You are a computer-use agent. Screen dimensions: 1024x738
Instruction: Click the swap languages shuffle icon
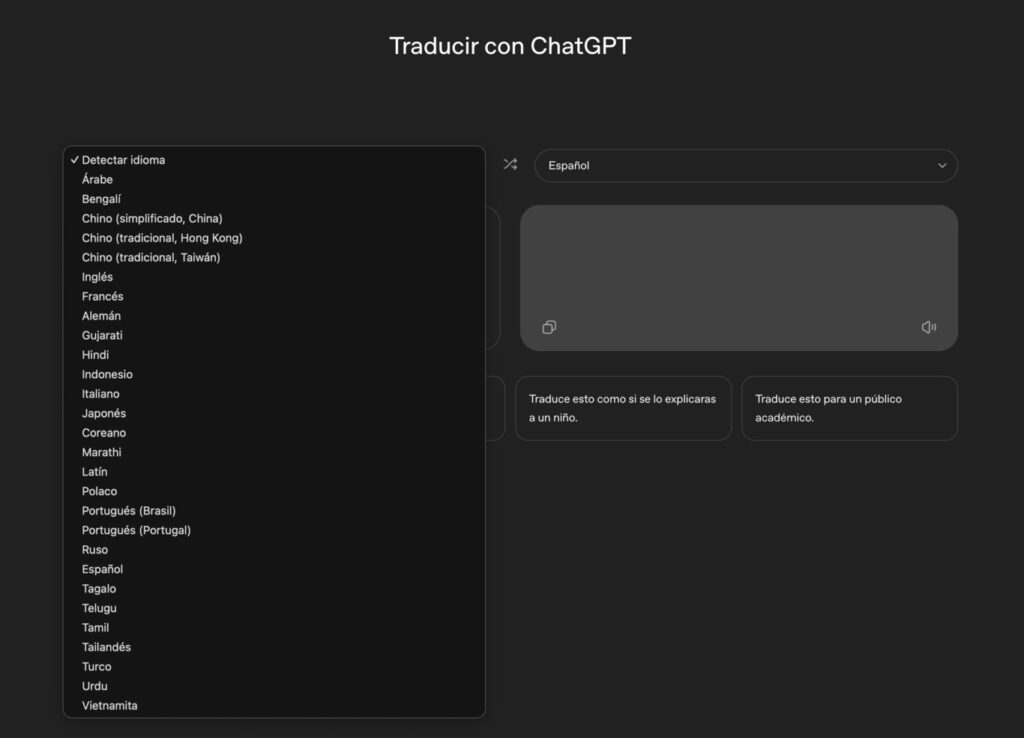point(510,164)
